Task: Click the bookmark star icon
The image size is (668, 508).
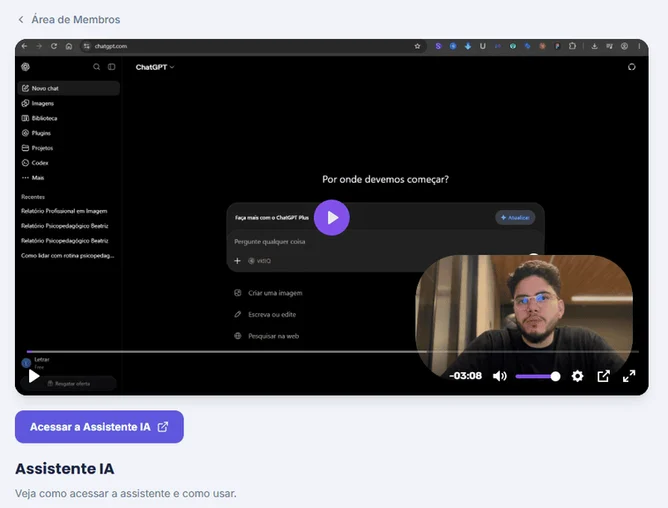Action: 418,46
